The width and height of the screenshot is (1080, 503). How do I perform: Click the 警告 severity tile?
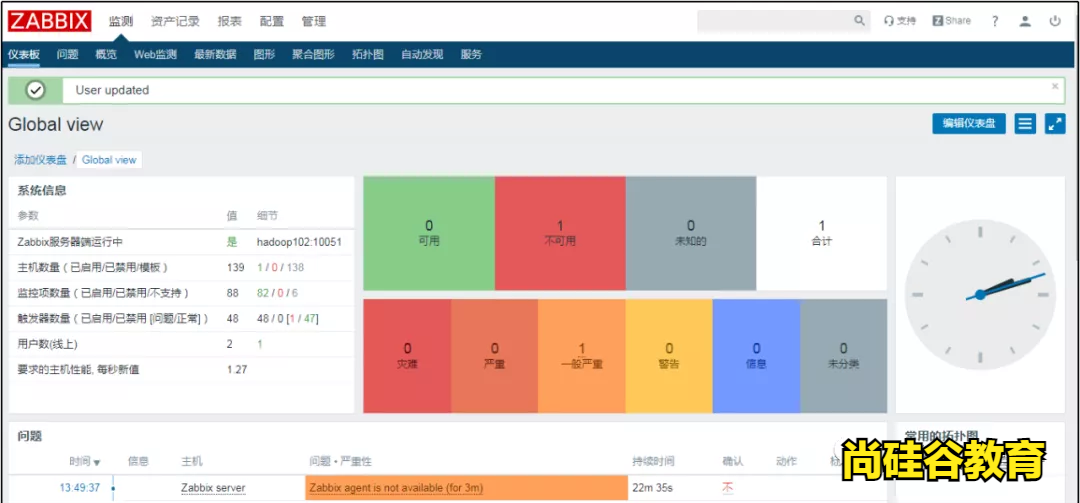click(669, 356)
